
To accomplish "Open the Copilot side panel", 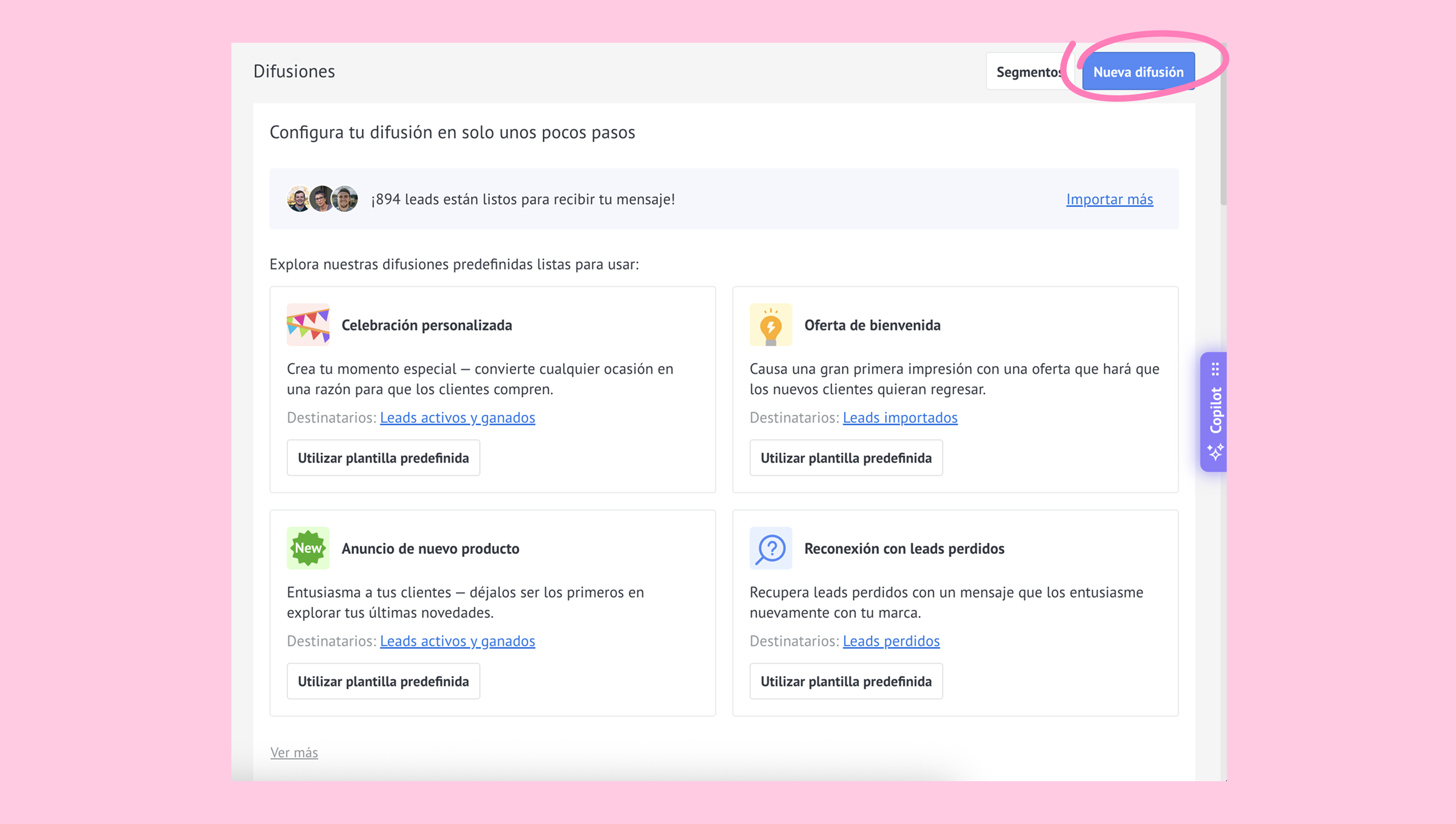I will point(1215,411).
